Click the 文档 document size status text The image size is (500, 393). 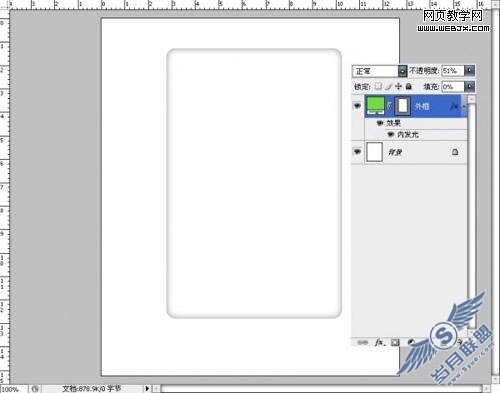pyautogui.click(x=92, y=389)
